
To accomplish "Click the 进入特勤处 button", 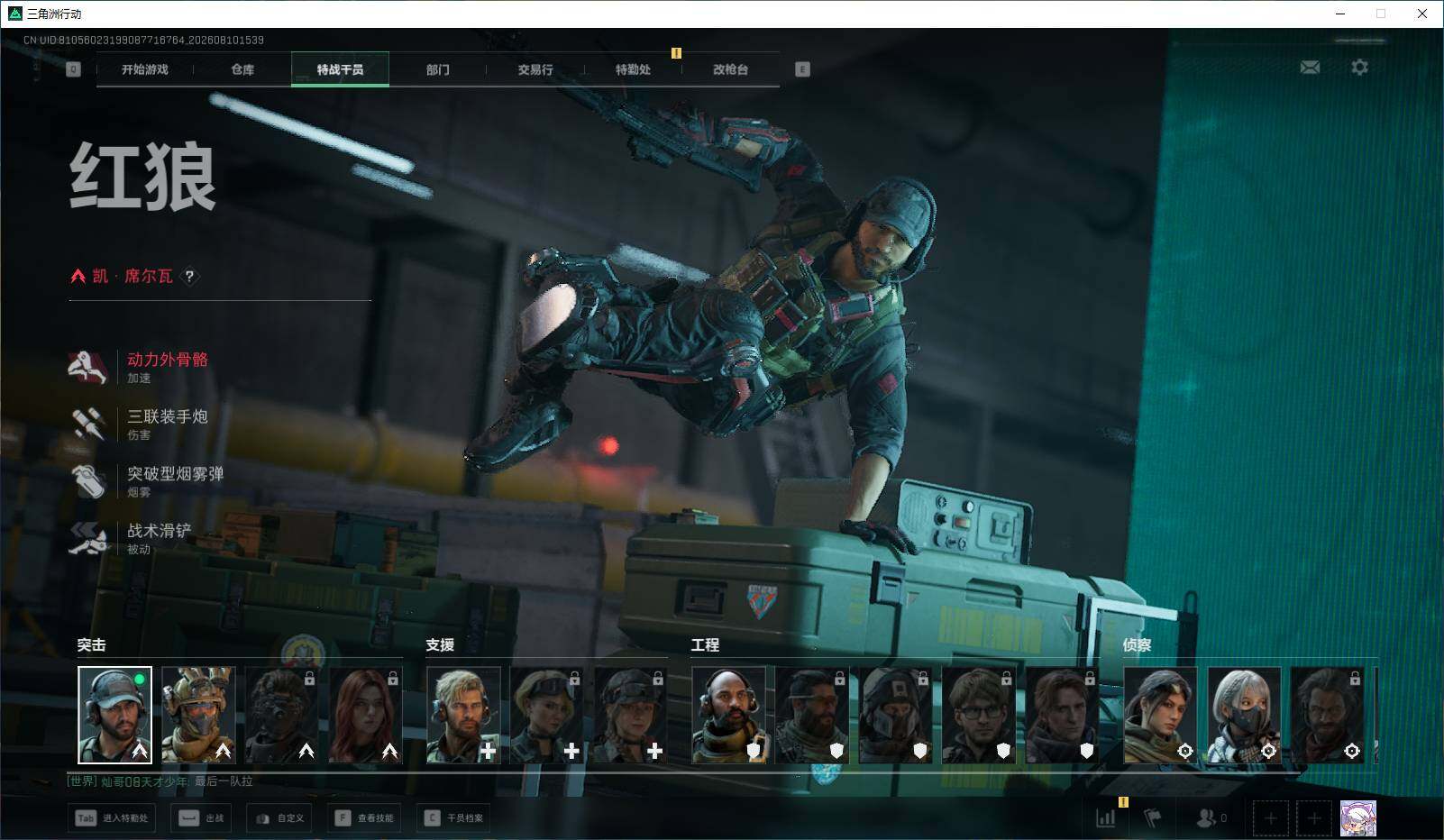I will (112, 817).
